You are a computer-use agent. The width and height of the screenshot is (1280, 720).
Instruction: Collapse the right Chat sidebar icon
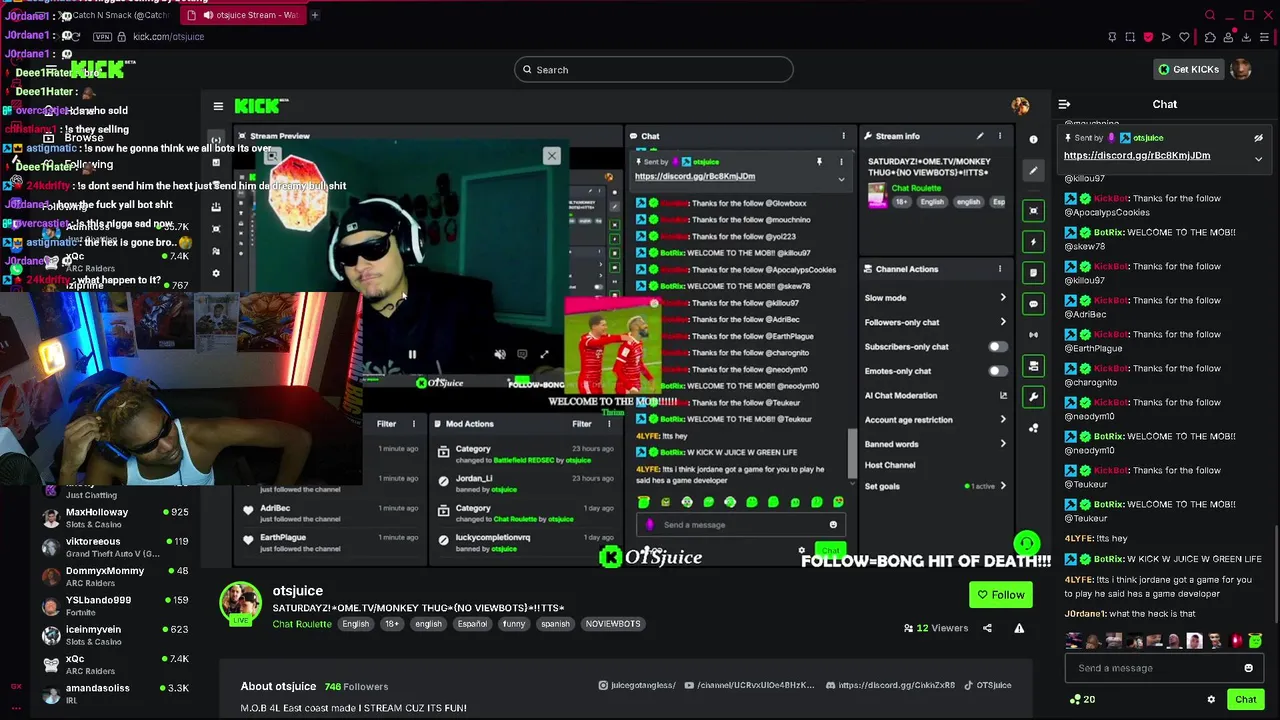[x=1064, y=104]
